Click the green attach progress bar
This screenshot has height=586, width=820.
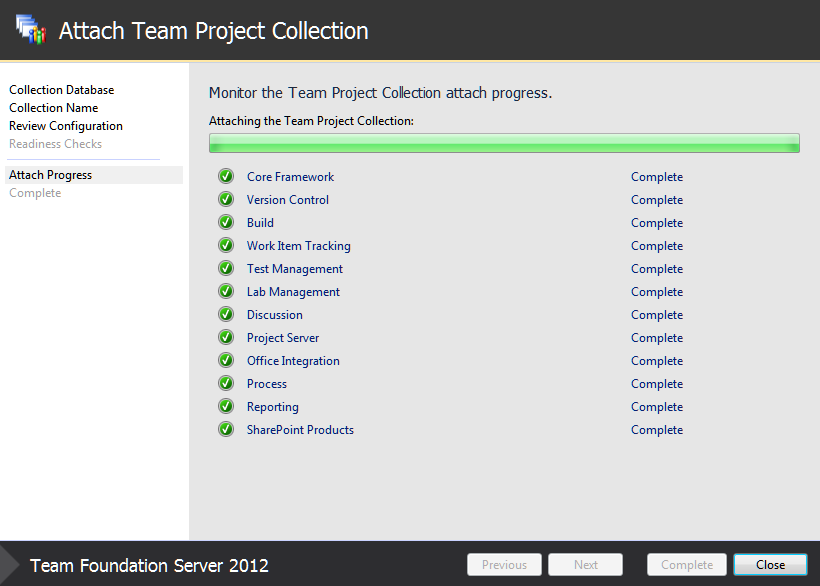point(504,143)
